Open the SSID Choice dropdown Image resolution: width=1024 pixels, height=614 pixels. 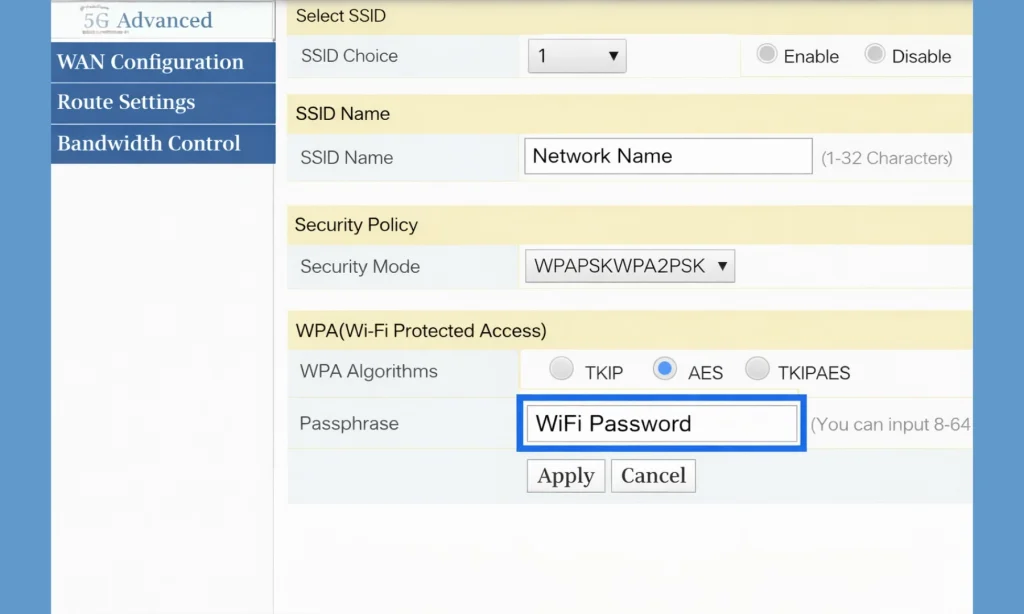click(x=576, y=56)
